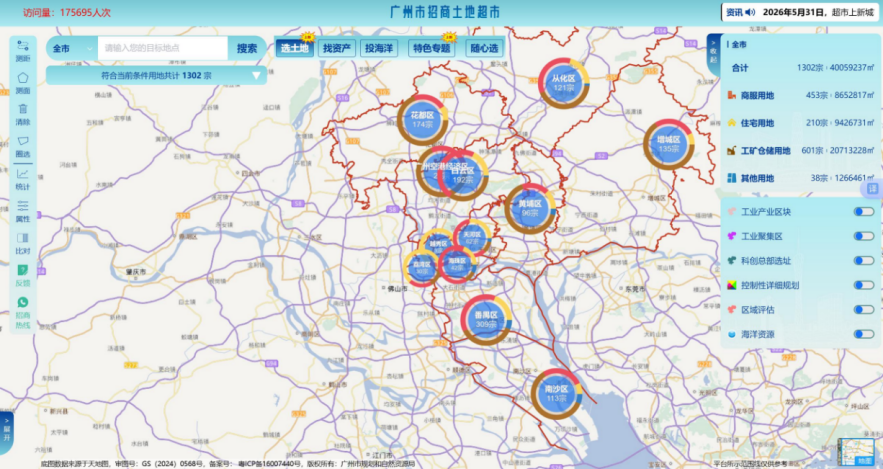
Task: Click the 控制性详细规划 layer icon
Action: pyautogui.click(x=732, y=285)
